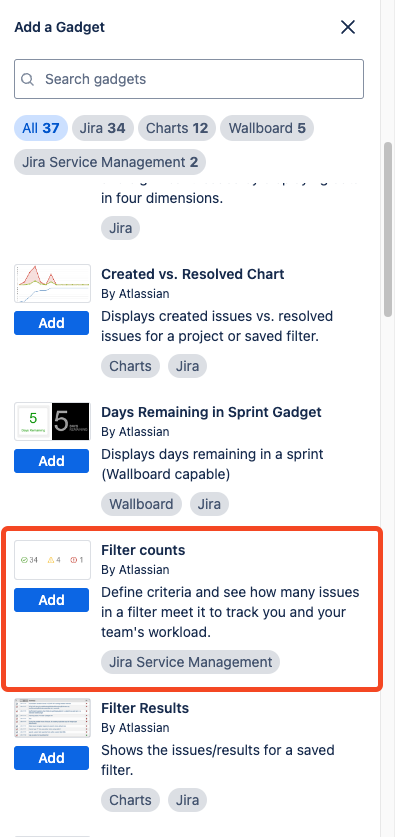401x837 pixels.
Task: Filter gadgets by Wallboard 5
Action: (x=267, y=128)
